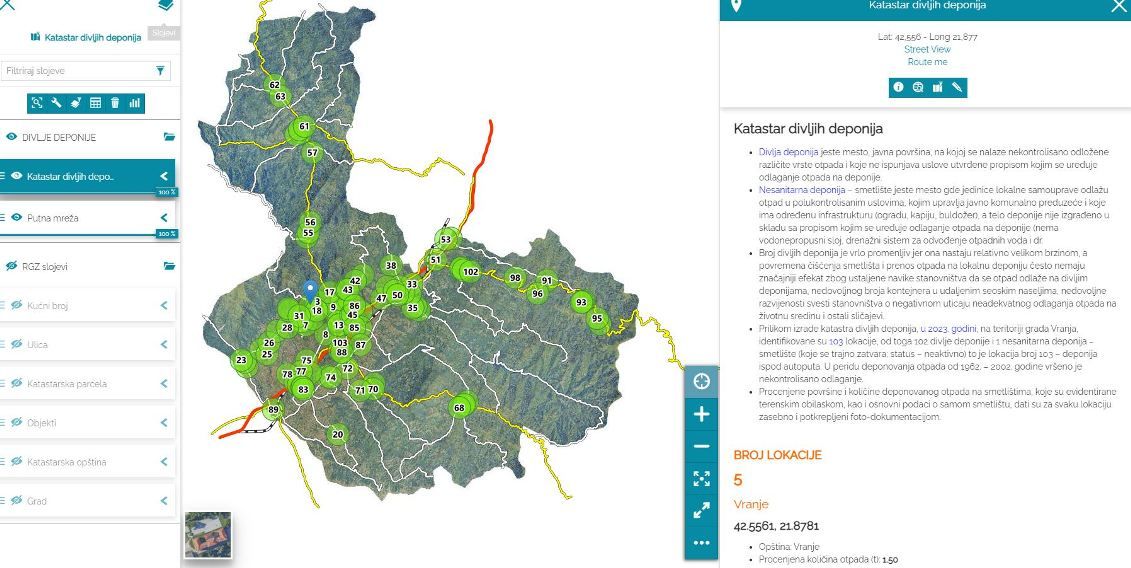The height and width of the screenshot is (568, 1131).
Task: Toggle visibility of Katastarska parcela layer
Action: tap(17, 383)
